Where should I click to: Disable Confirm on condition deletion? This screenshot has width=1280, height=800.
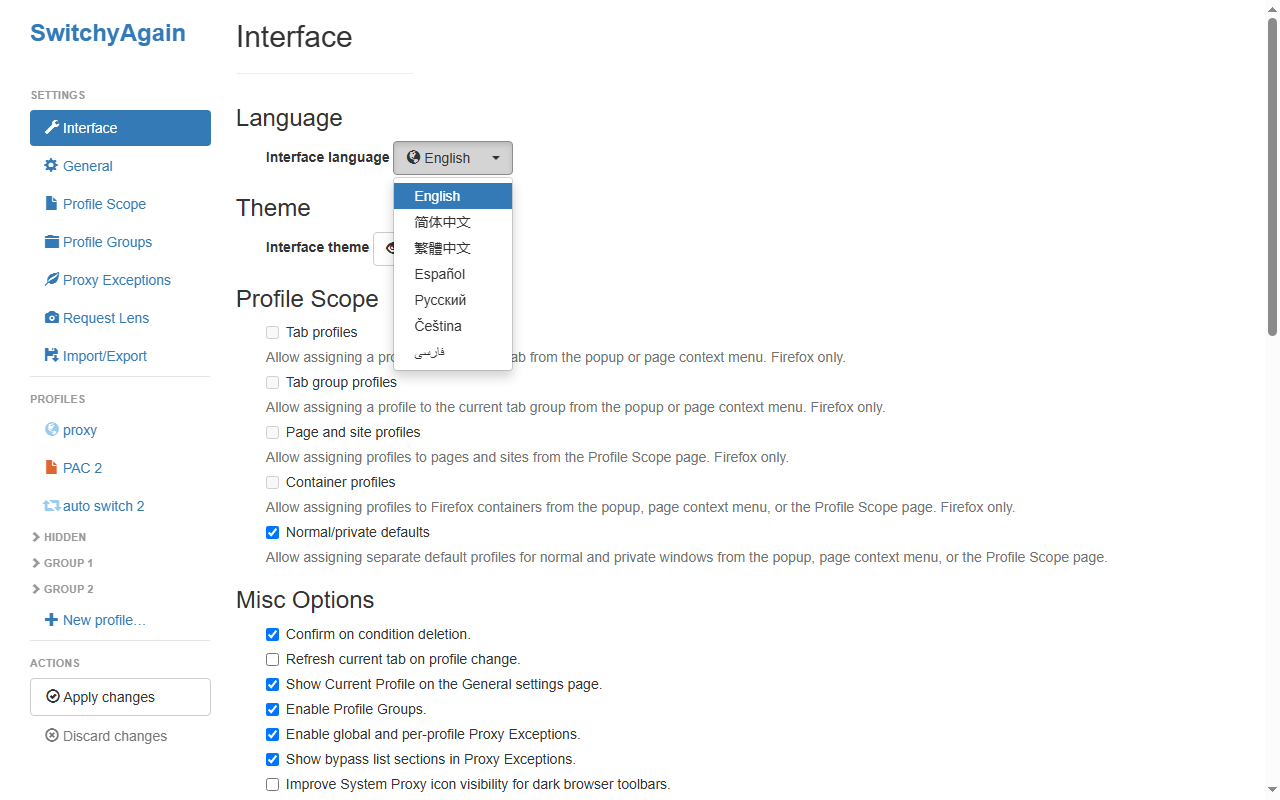(272, 634)
